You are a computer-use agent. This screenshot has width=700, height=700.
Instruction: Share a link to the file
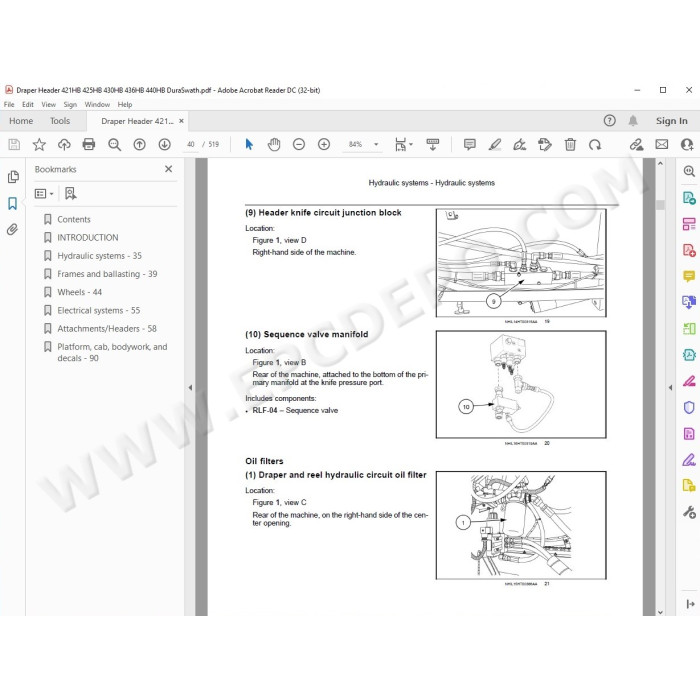tap(636, 144)
